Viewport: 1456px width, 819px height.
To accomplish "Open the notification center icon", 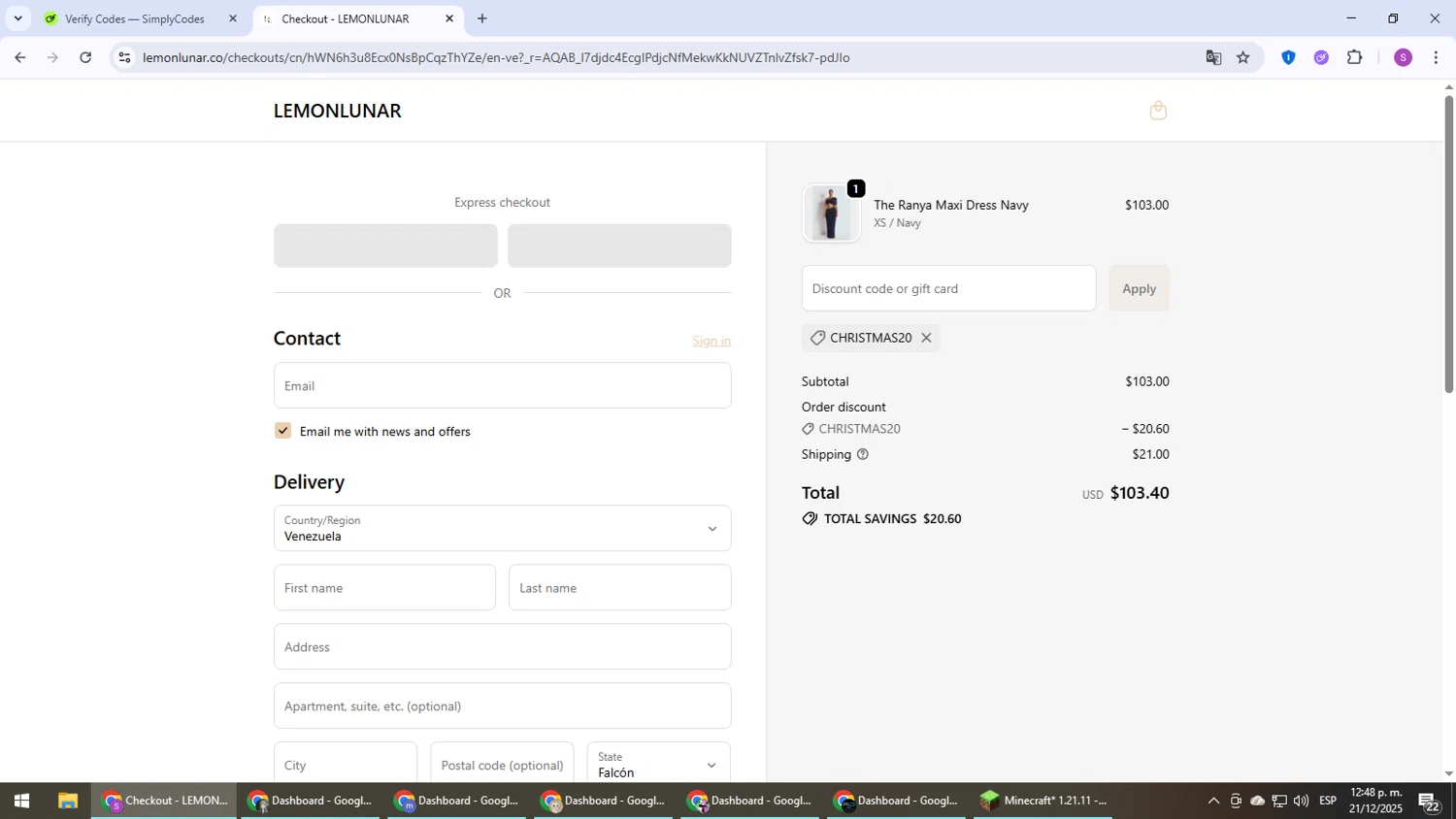I will pos(1429,801).
